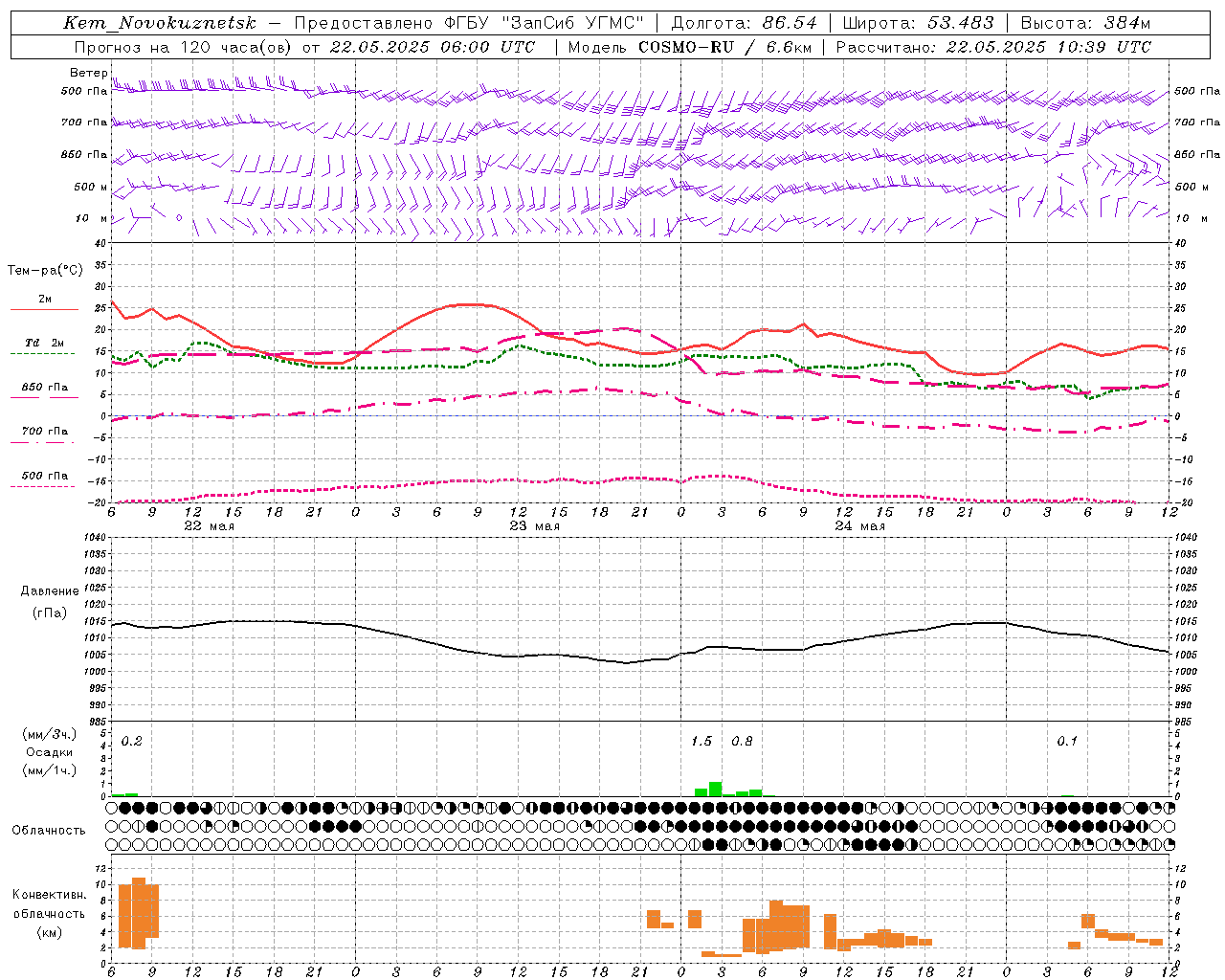The height and width of the screenshot is (980, 1225).
Task: Click the '24 мая' date label
Action: [x=859, y=526]
